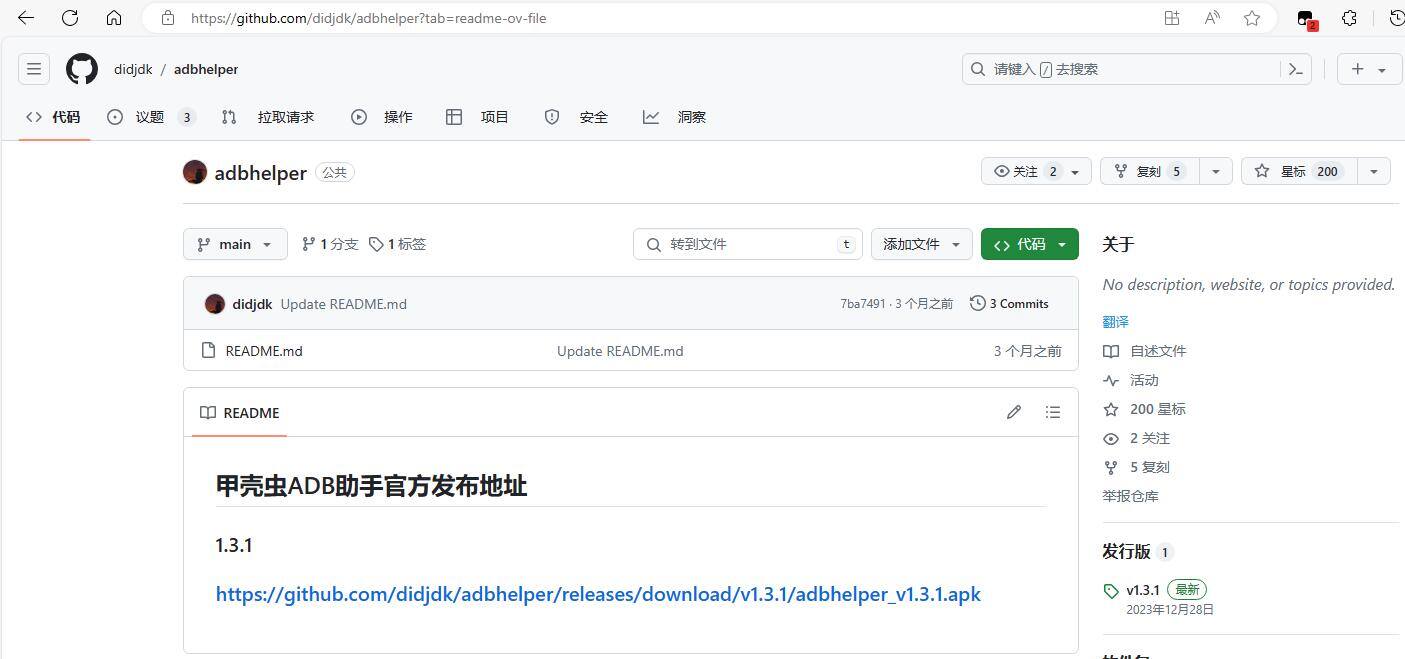Open the GitHub global navigation hamburger menu
The image size is (1405, 659).
34,69
